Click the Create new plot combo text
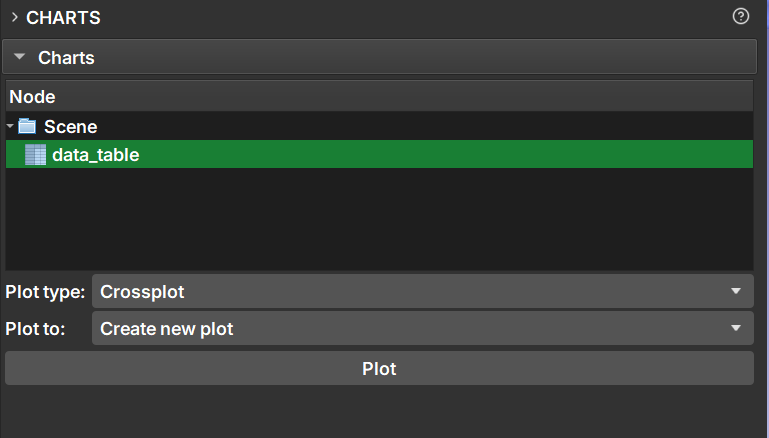The width and height of the screenshot is (769, 438). coord(167,328)
